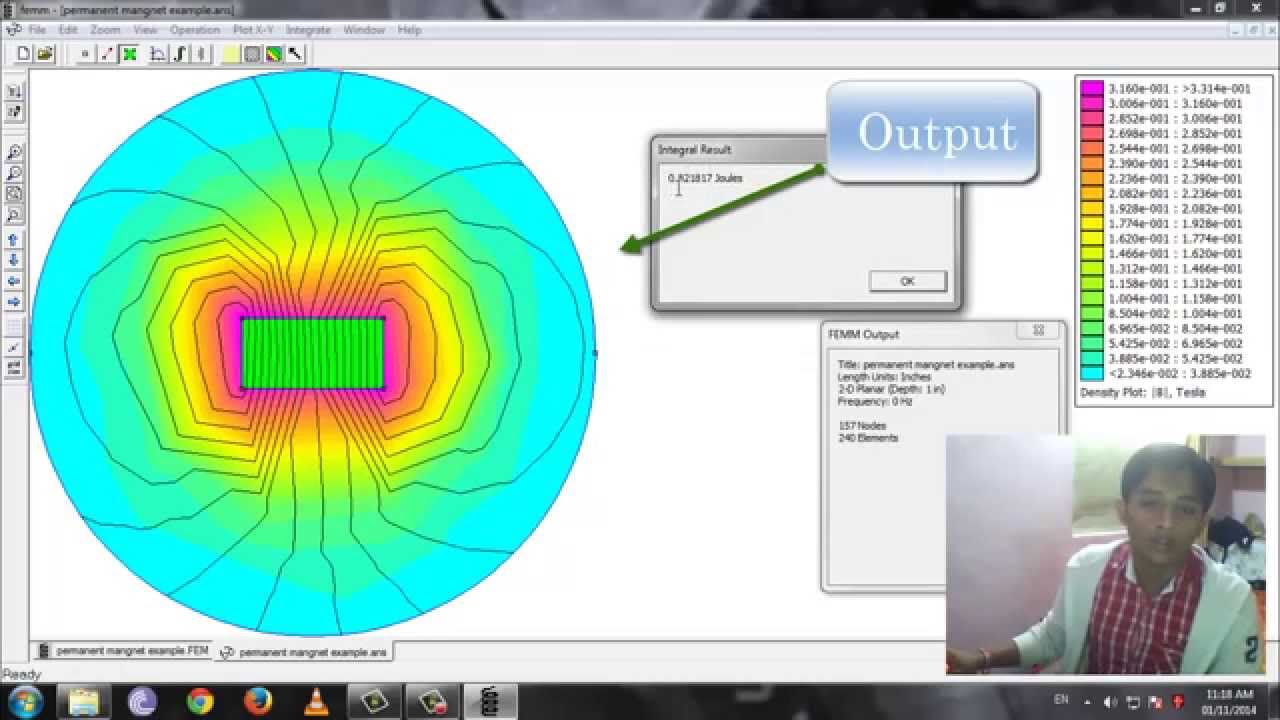This screenshot has height=720, width=1280.
Task: Click the Open file folder icon
Action: (x=45, y=54)
